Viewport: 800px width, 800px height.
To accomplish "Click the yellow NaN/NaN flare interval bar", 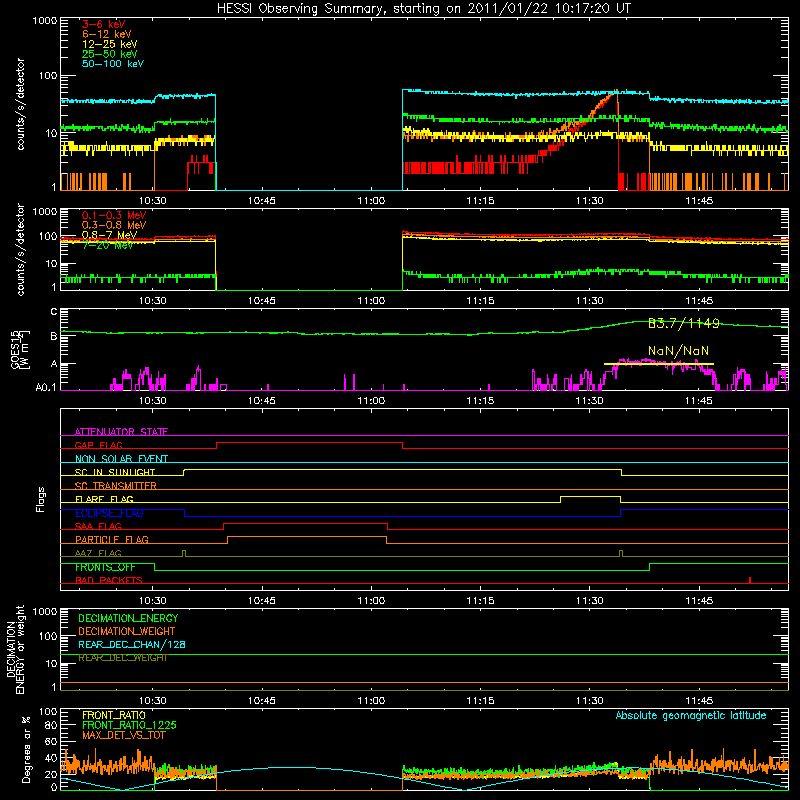I will click(x=658, y=364).
